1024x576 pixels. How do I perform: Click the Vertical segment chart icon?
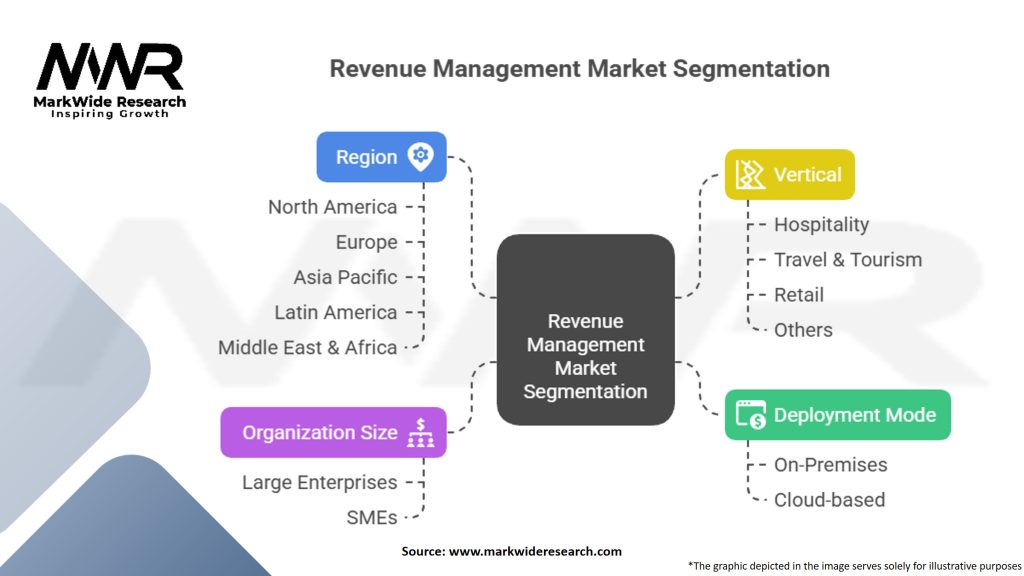point(750,174)
